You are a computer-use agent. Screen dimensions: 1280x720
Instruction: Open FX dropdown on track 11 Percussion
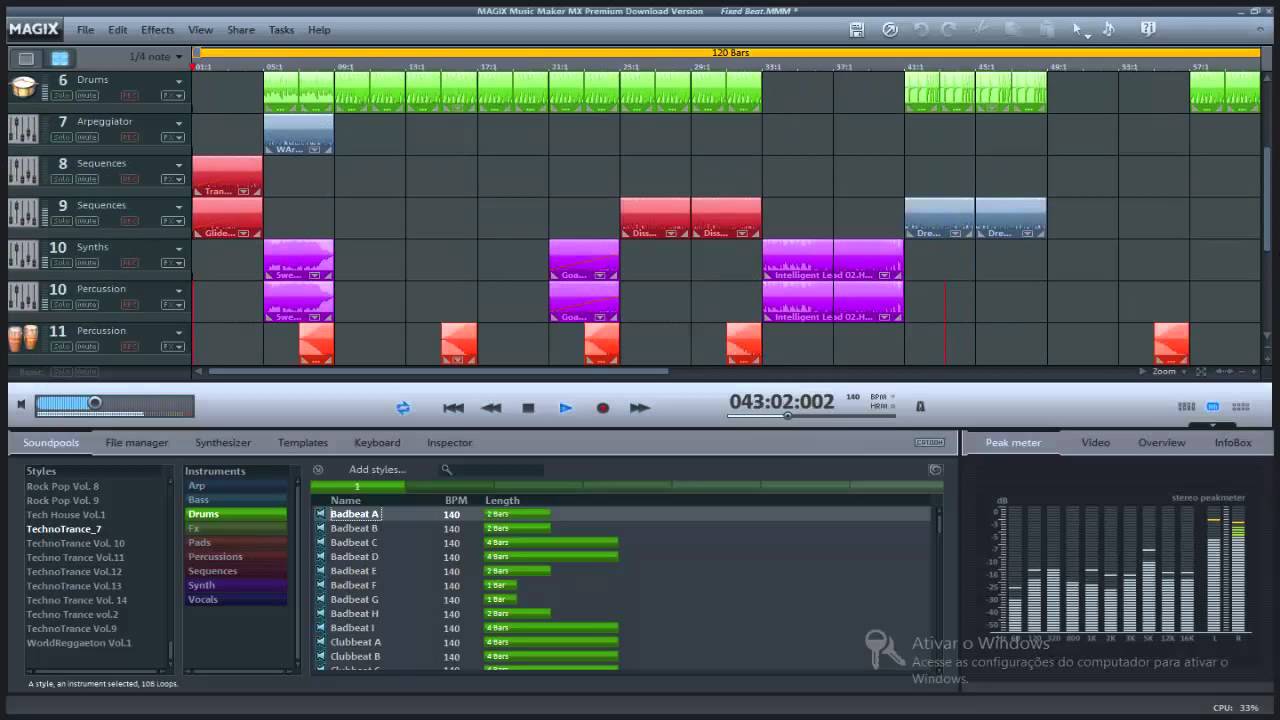173,347
